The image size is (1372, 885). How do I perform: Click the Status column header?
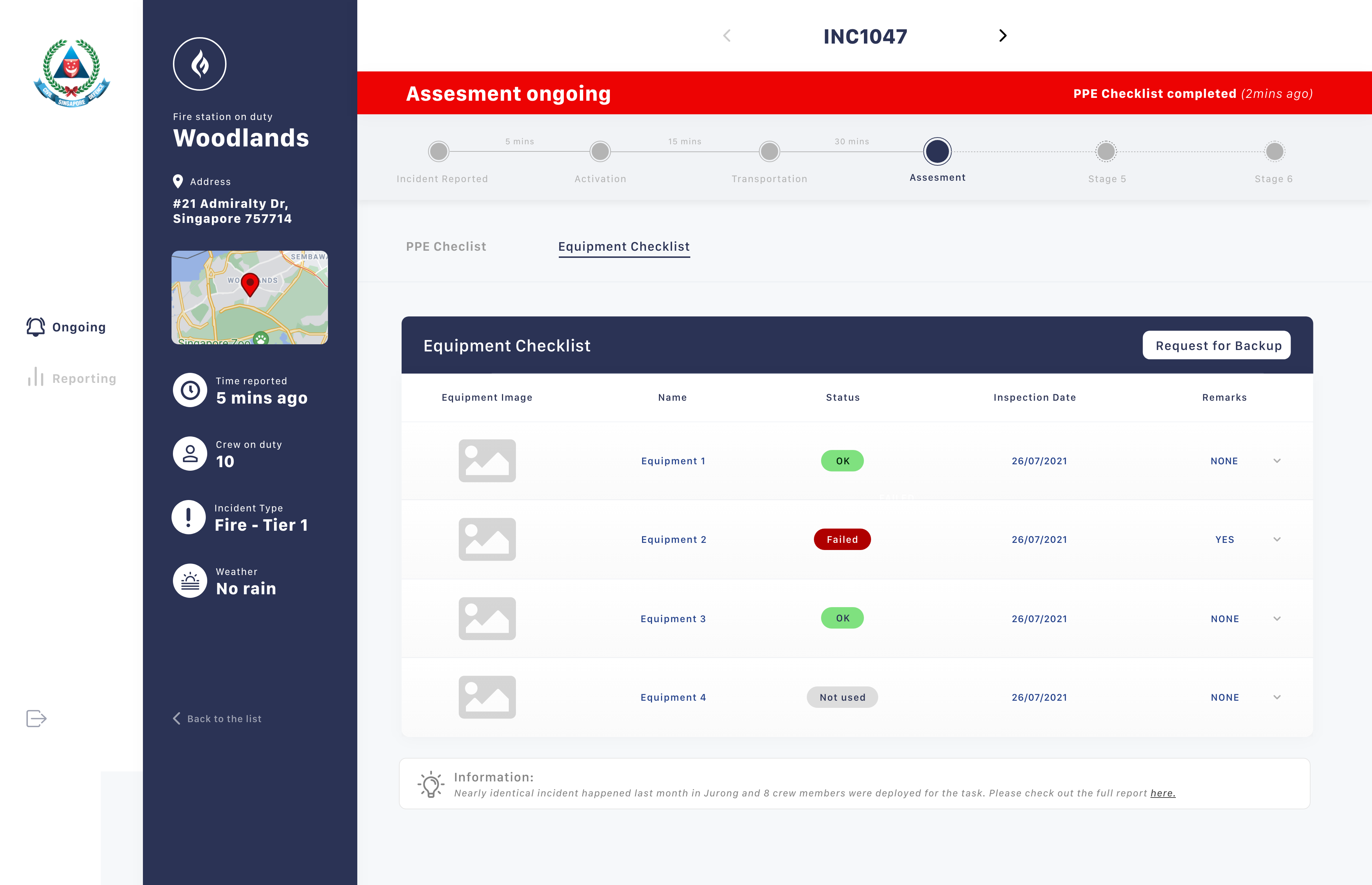(x=842, y=397)
